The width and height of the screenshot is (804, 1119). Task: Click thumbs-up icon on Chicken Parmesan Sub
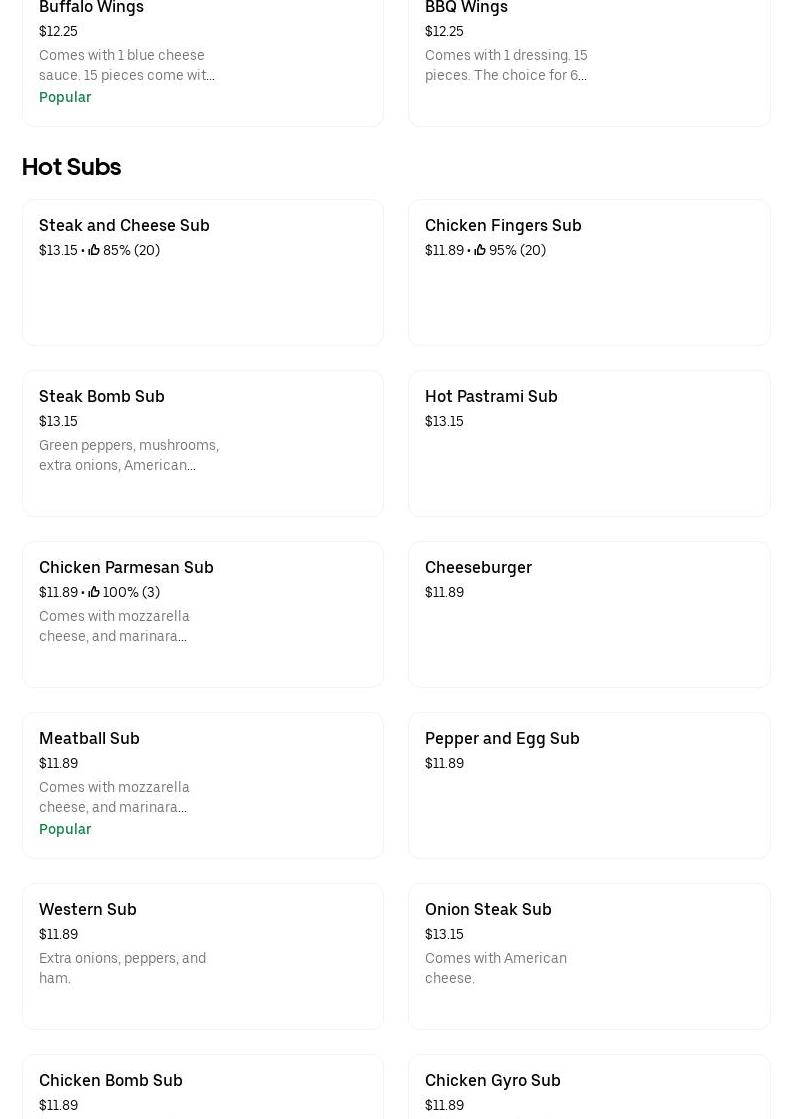click(x=94, y=592)
